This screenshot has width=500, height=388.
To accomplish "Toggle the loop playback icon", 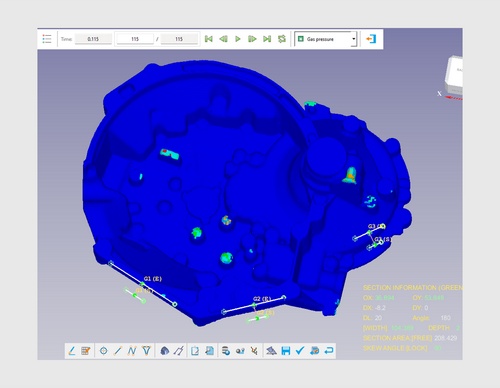I will pos(282,39).
